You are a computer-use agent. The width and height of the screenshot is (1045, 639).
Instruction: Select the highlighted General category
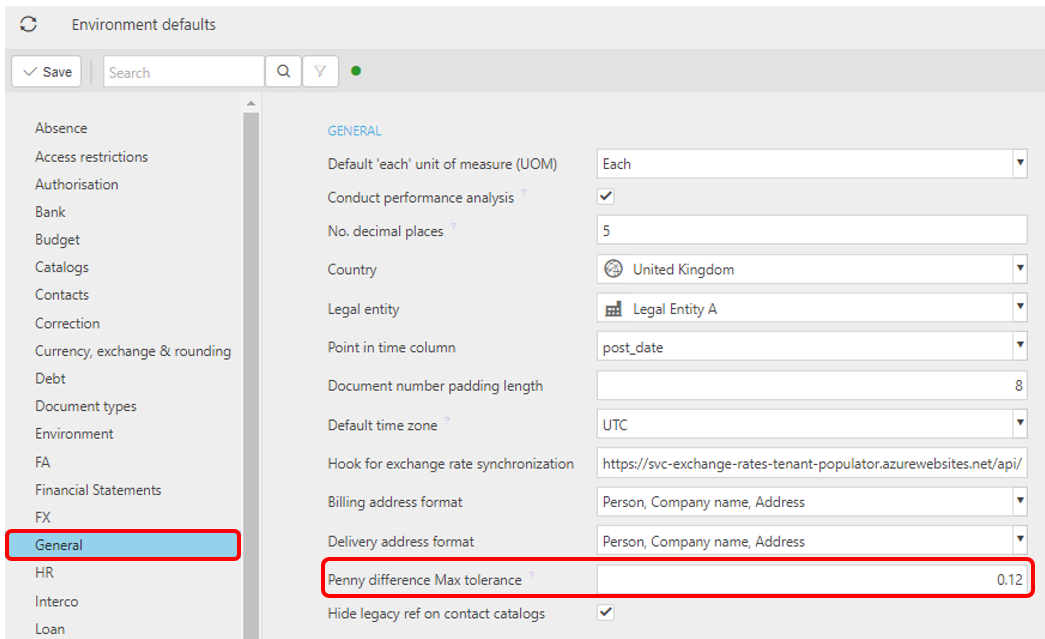123,545
